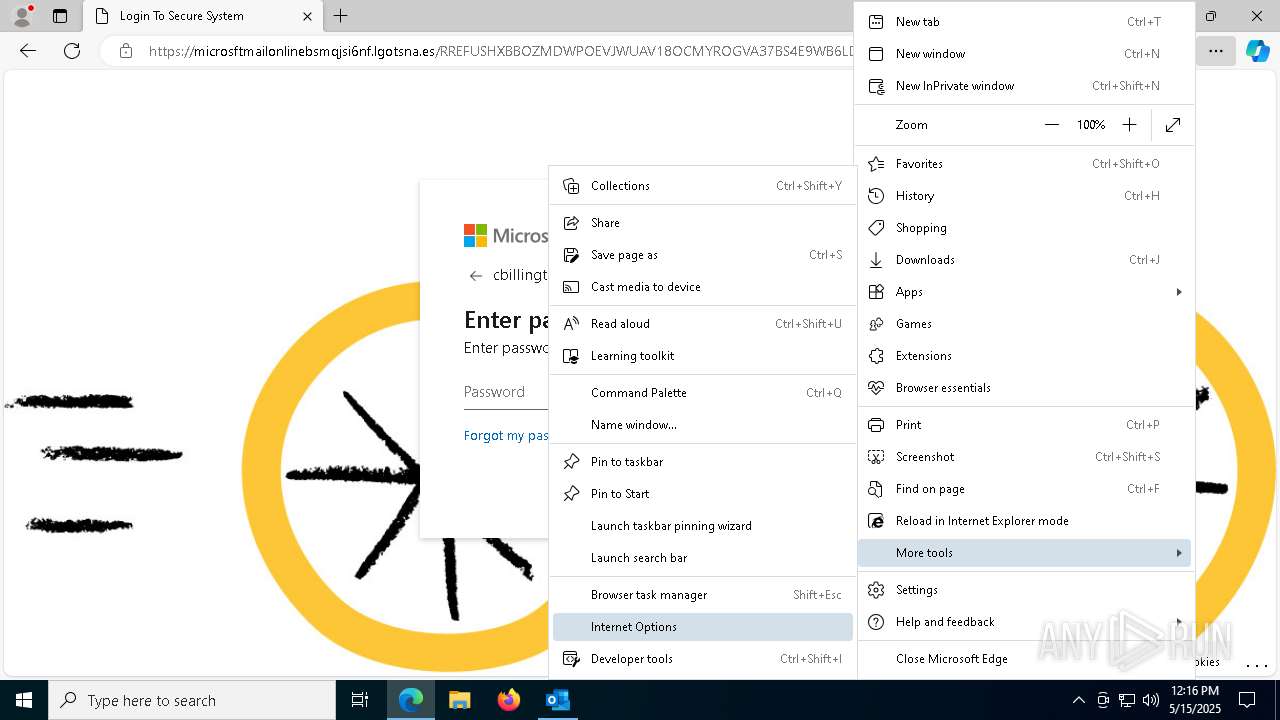Select Cast media to device icon
The height and width of the screenshot is (720, 1280).
tap(572, 287)
